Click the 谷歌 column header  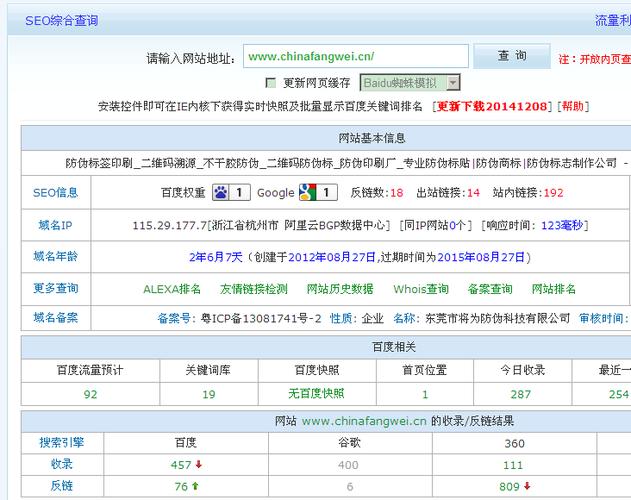pos(350,443)
